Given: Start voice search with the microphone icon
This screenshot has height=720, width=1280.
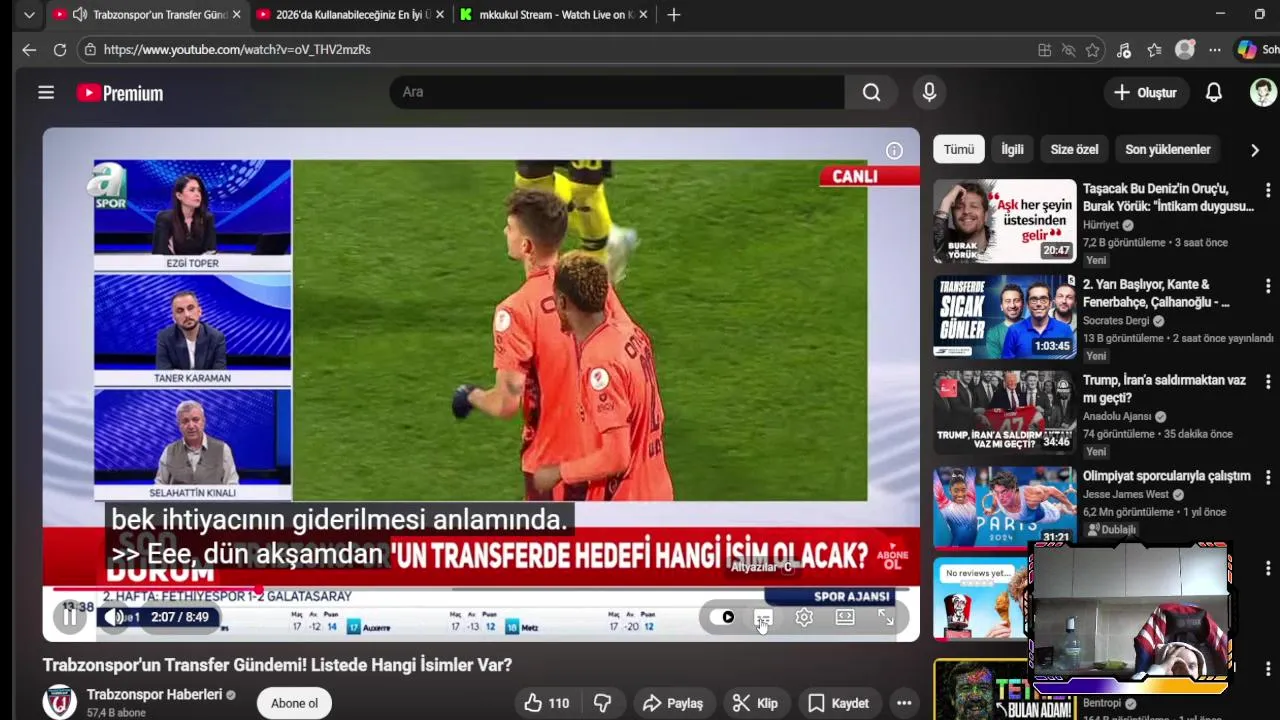Looking at the screenshot, I should tap(929, 92).
